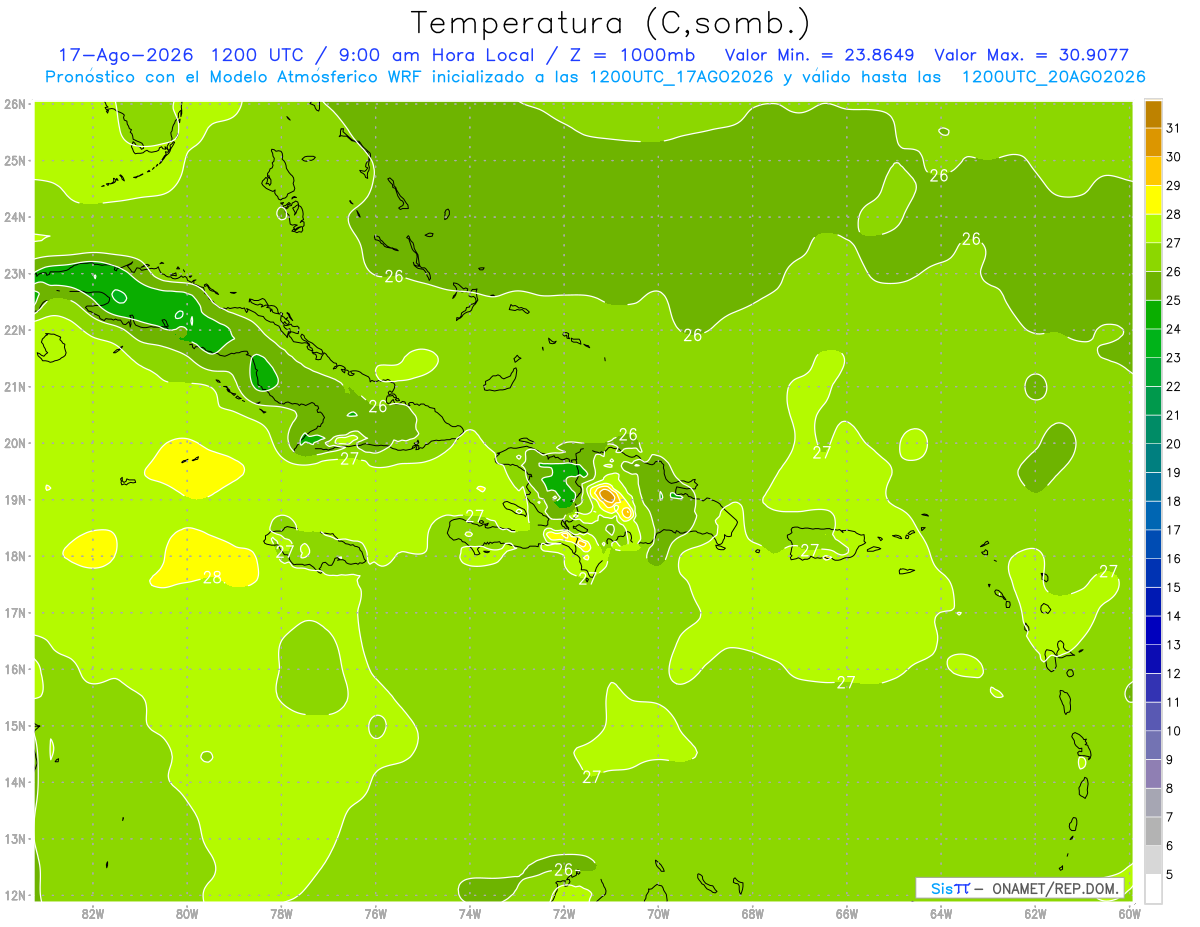1200x927 pixels.
Task: Click the longitude label "82W"
Action: click(x=93, y=913)
